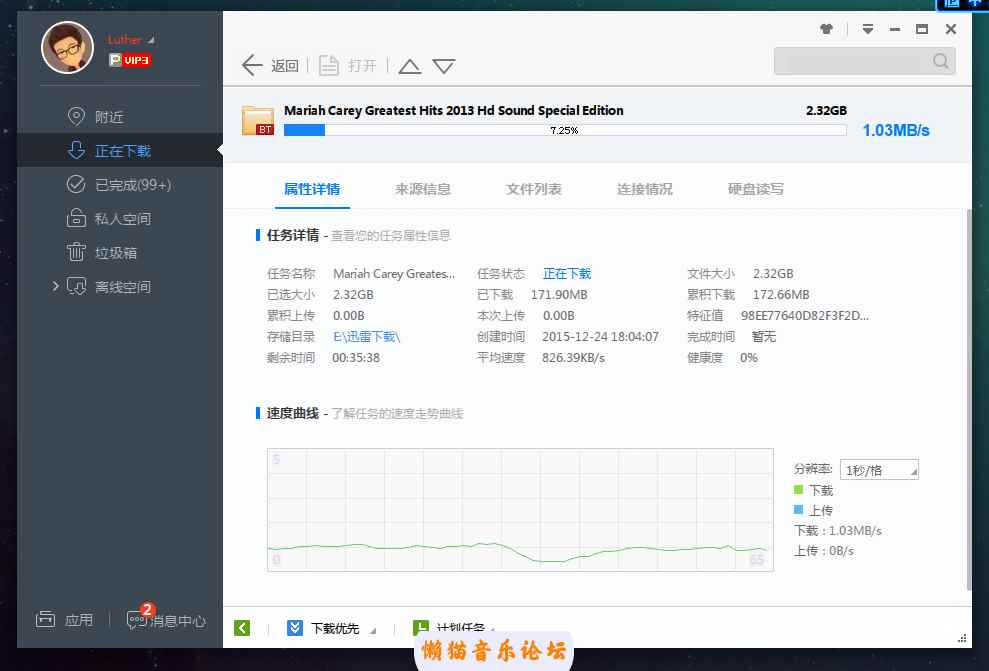The width and height of the screenshot is (989, 671).
Task: Open the 分辨率 1秒/格 dropdown
Action: point(879,470)
